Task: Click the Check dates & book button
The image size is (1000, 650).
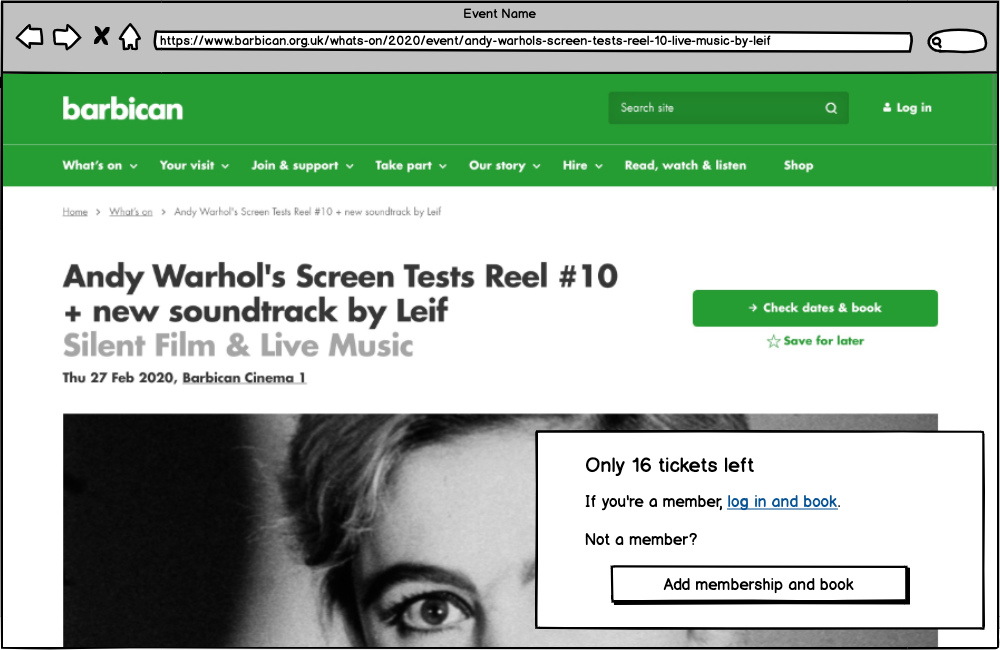Action: 815,308
